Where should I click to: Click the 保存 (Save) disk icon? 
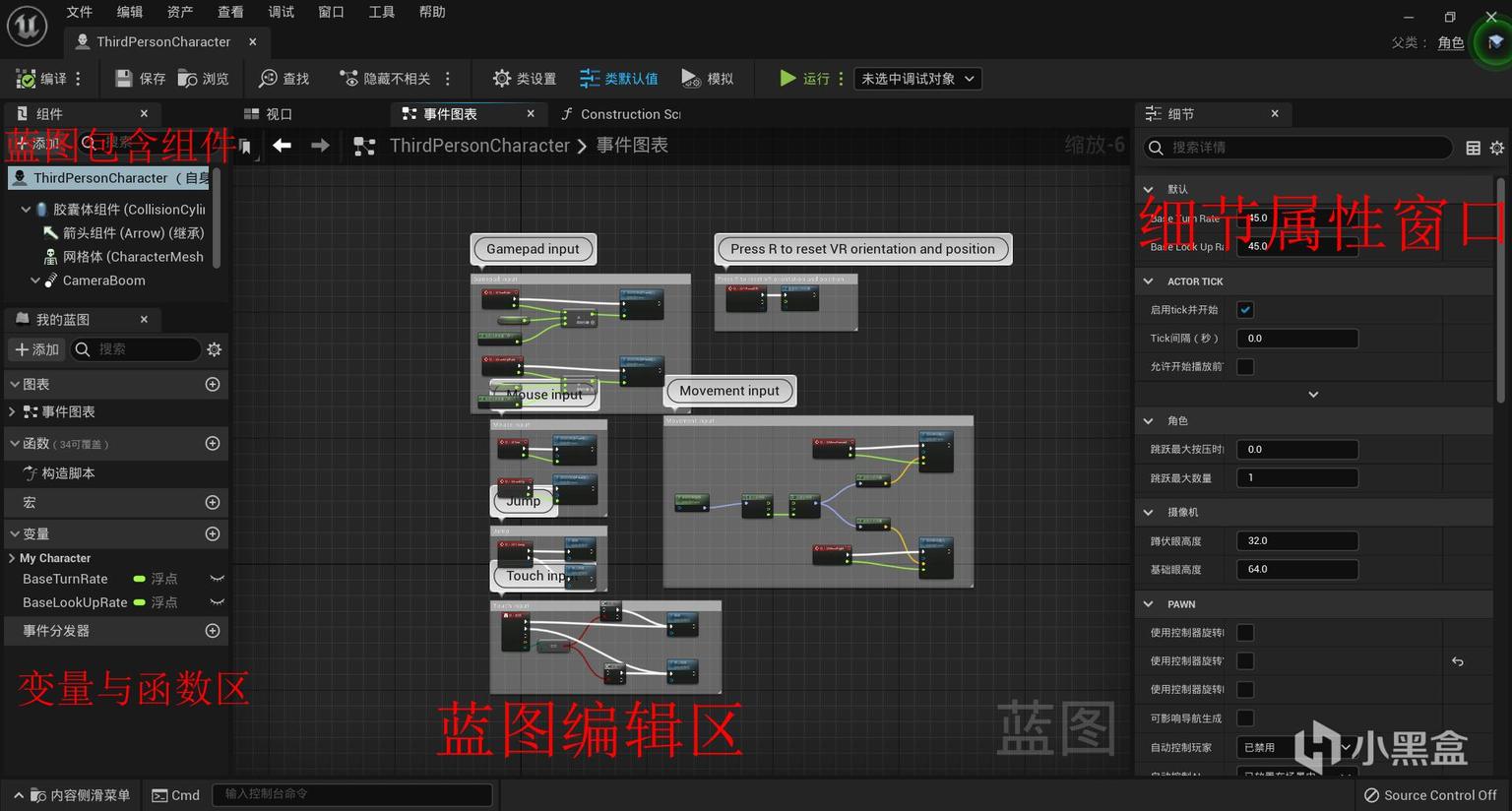(124, 79)
